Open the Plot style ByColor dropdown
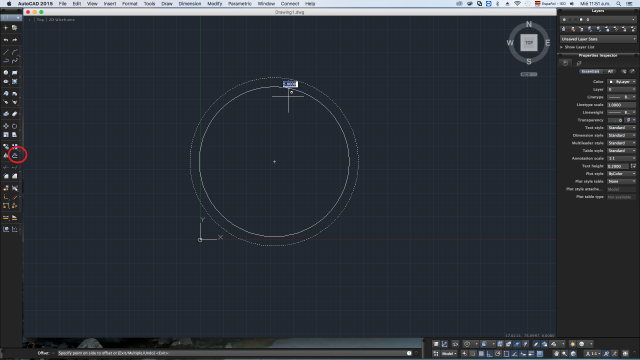This screenshot has height=360, width=640. click(622, 174)
